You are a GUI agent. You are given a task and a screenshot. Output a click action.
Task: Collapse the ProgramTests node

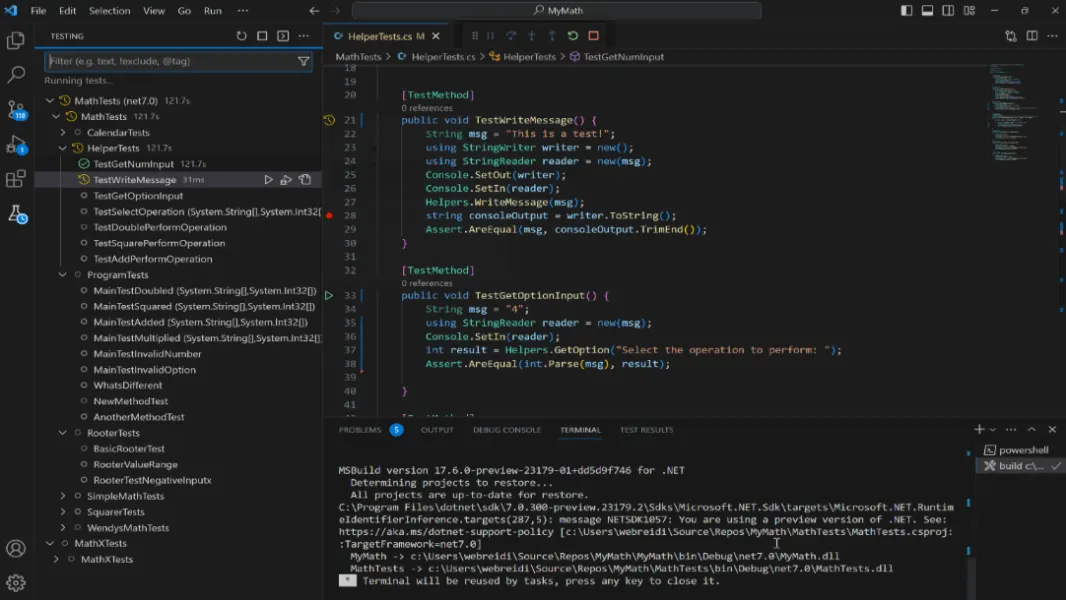(63, 275)
